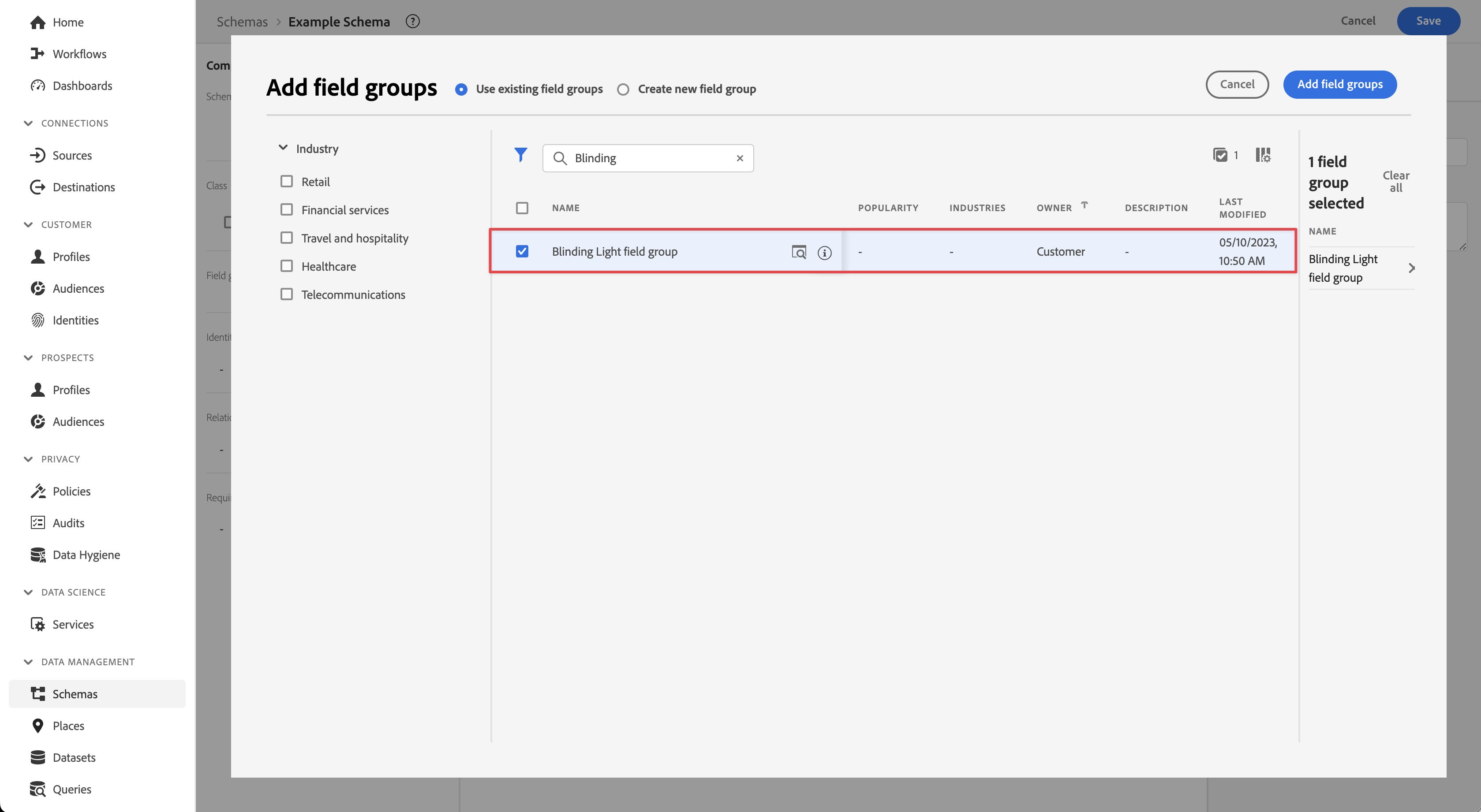
Task: Toggle the show selected items icon
Action: pos(1220,155)
